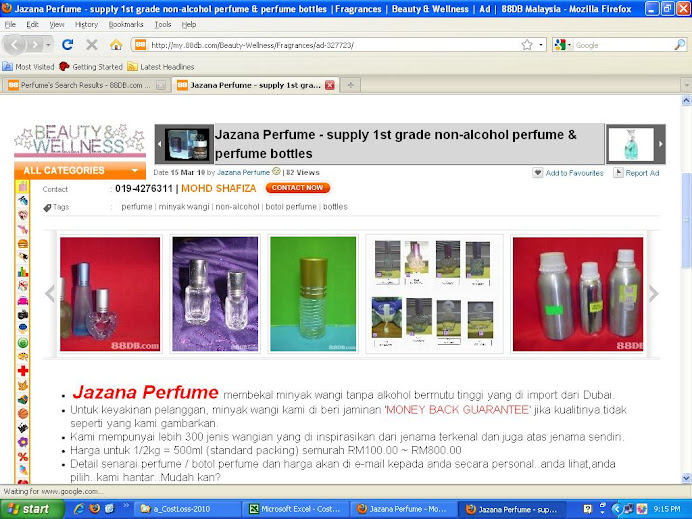Select the clapperboard category icon
The height and width of the screenshot is (519, 692).
(x=23, y=427)
